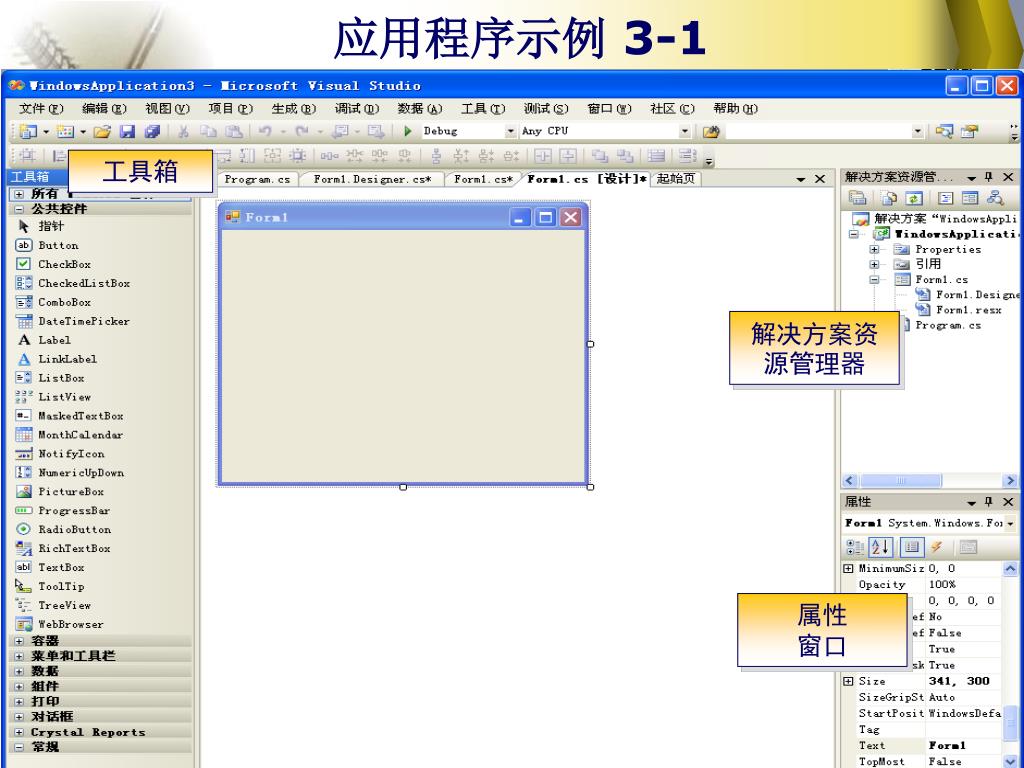Open the 视图(V) menu

(x=167, y=108)
